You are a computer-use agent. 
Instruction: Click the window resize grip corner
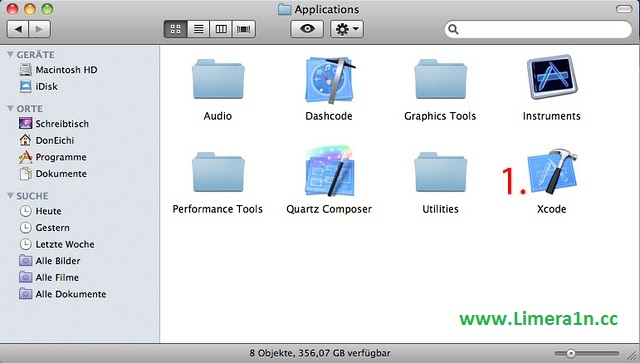pos(632,355)
